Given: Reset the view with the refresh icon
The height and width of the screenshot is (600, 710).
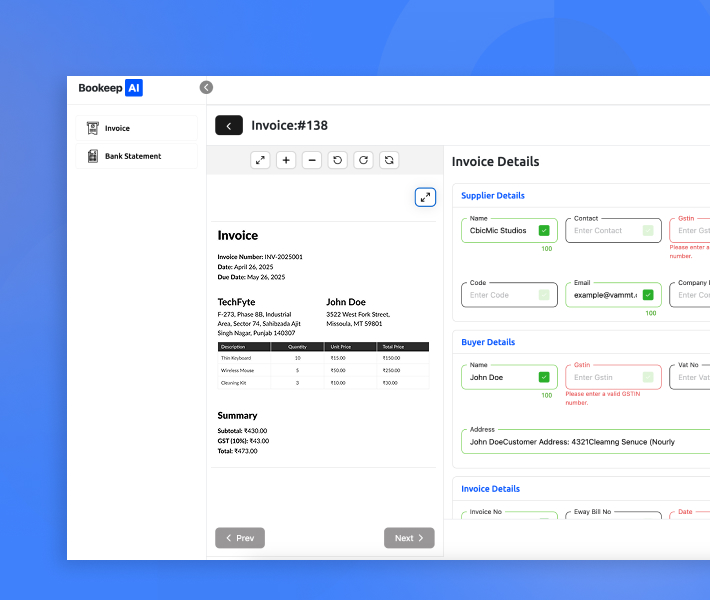Looking at the screenshot, I should click(390, 160).
